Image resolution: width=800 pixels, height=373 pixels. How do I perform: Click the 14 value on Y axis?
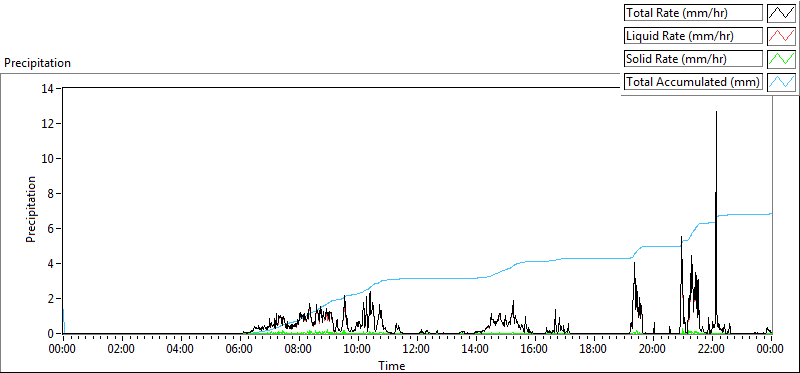tap(51, 88)
